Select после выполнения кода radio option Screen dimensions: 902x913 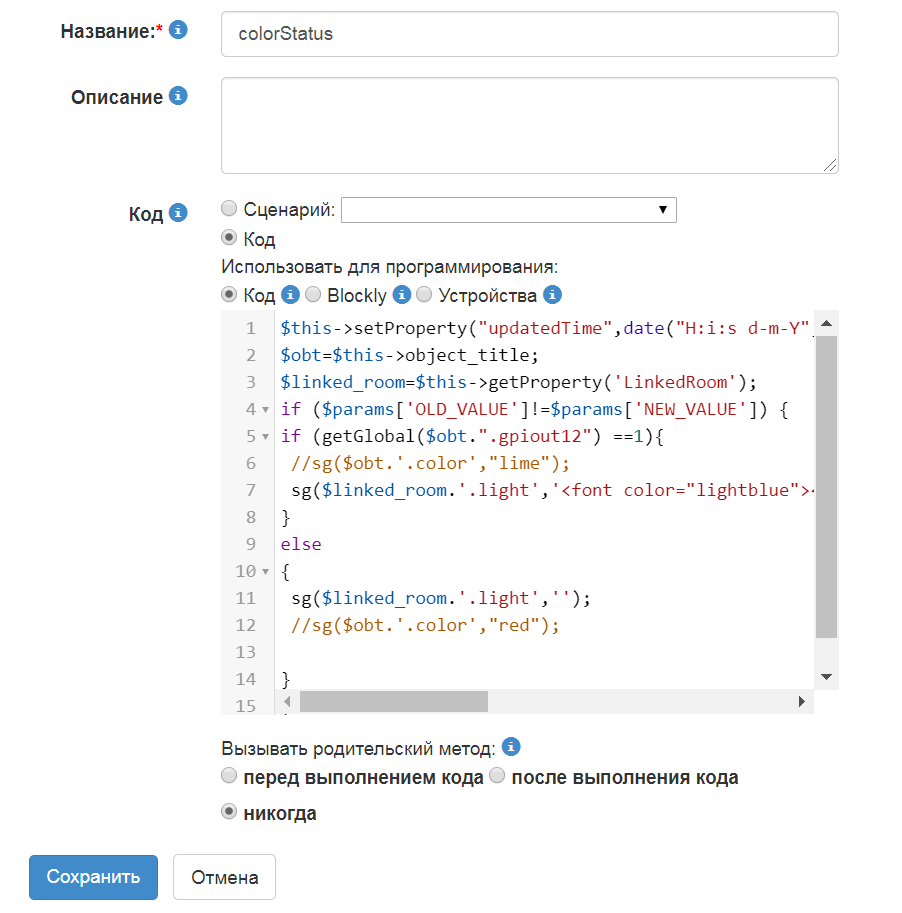497,777
